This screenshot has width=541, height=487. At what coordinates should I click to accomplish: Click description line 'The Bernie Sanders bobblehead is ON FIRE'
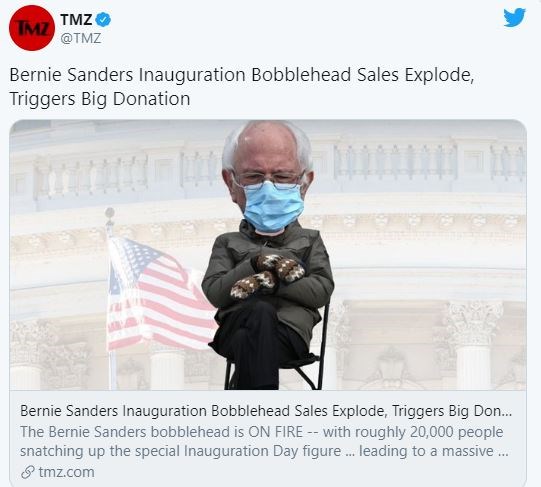tap(161, 432)
